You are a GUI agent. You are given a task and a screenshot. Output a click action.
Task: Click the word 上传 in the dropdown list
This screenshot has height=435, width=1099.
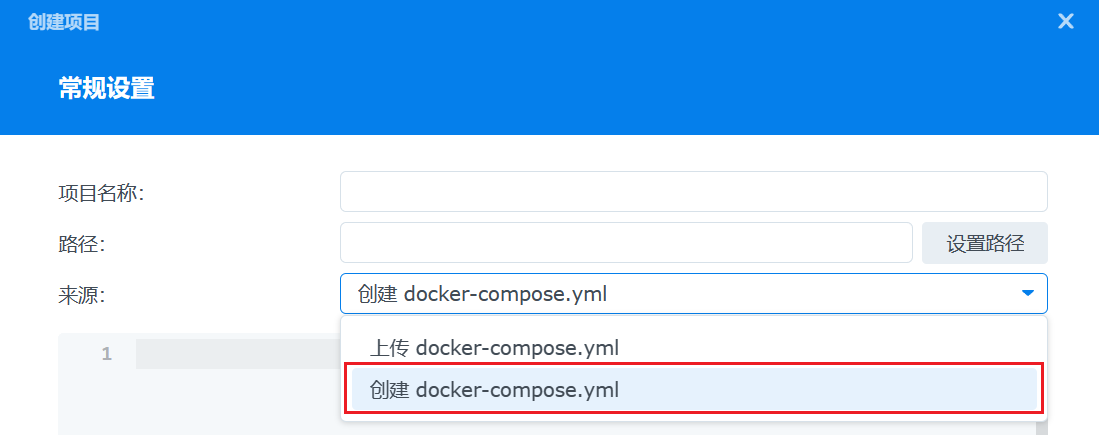coord(389,348)
